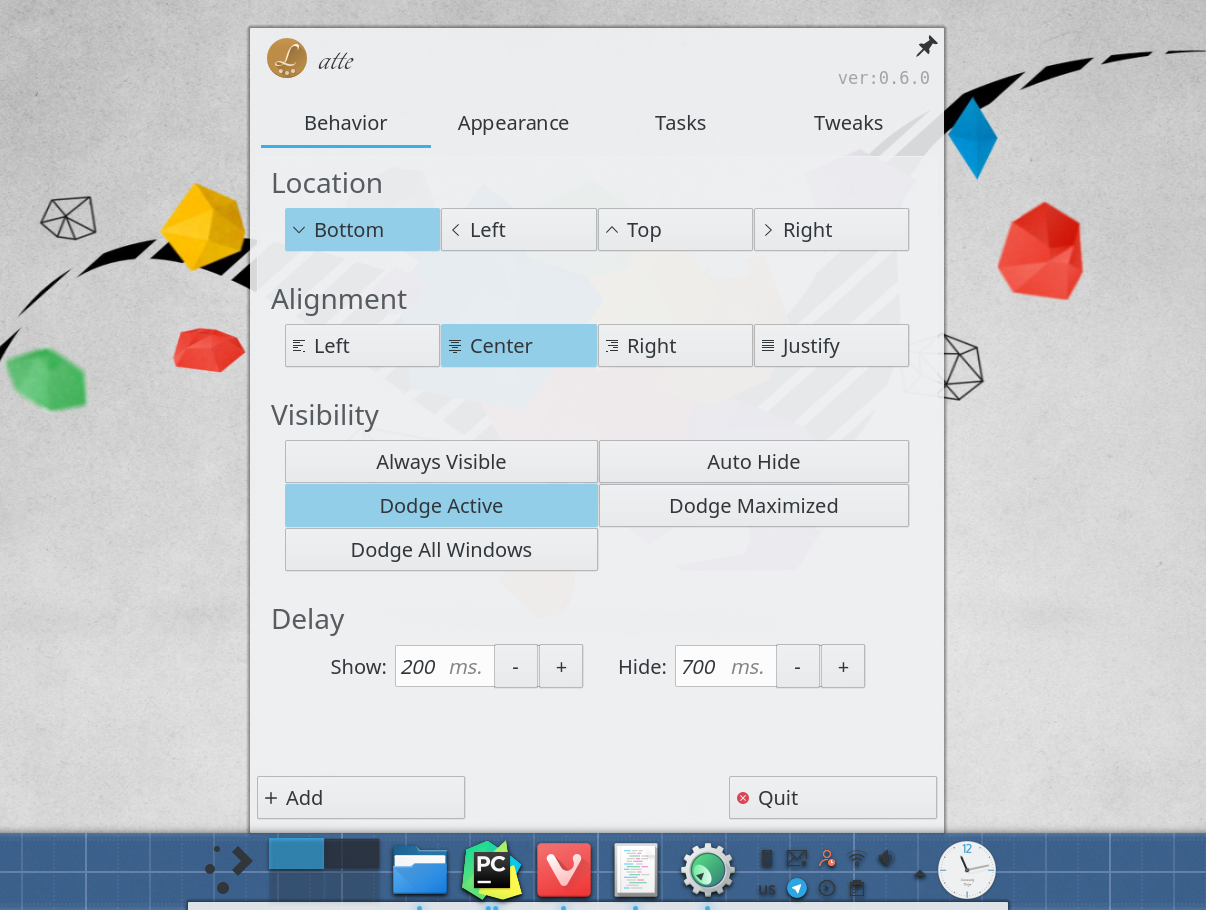Click the Telegram tray icon
Viewport: 1206px width, 910px height.
pos(797,888)
